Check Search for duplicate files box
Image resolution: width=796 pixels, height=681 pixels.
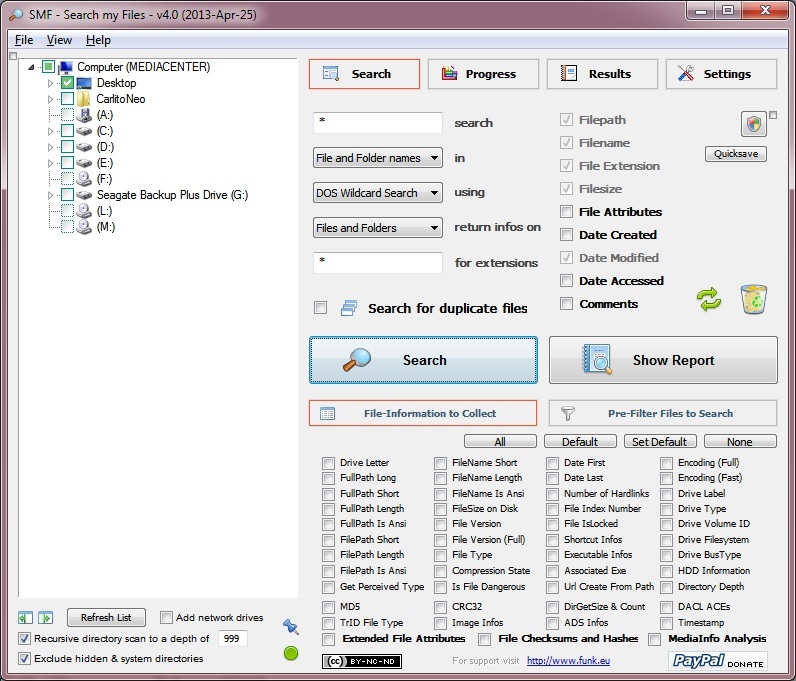[320, 308]
